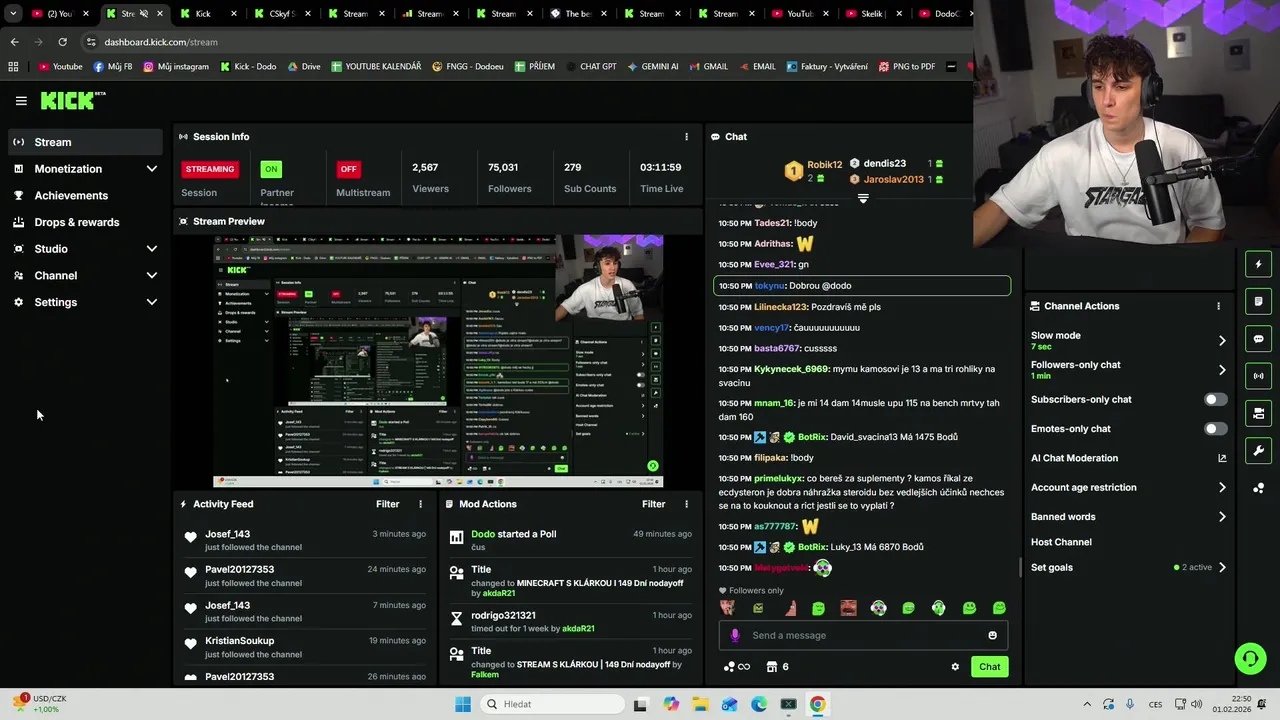Toggle the Partner ON badge
The width and height of the screenshot is (1280, 720).
pos(271,169)
